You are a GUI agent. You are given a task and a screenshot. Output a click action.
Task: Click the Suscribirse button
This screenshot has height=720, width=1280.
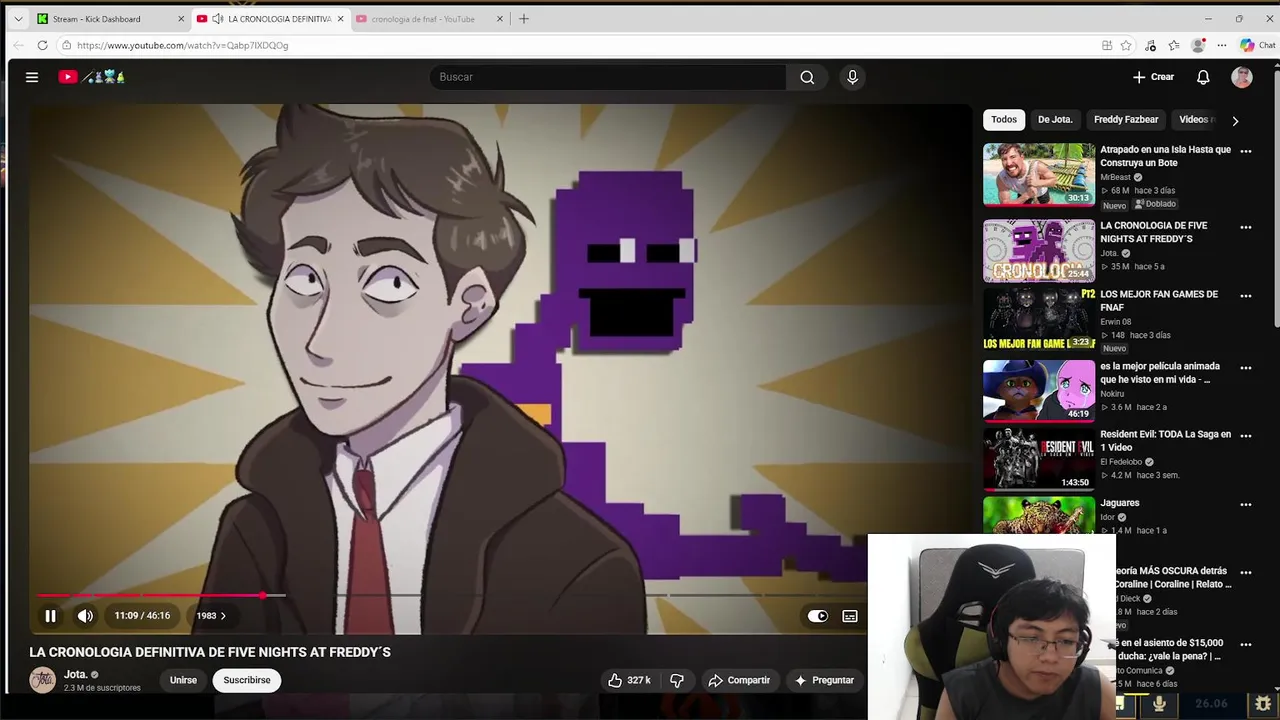pos(247,680)
